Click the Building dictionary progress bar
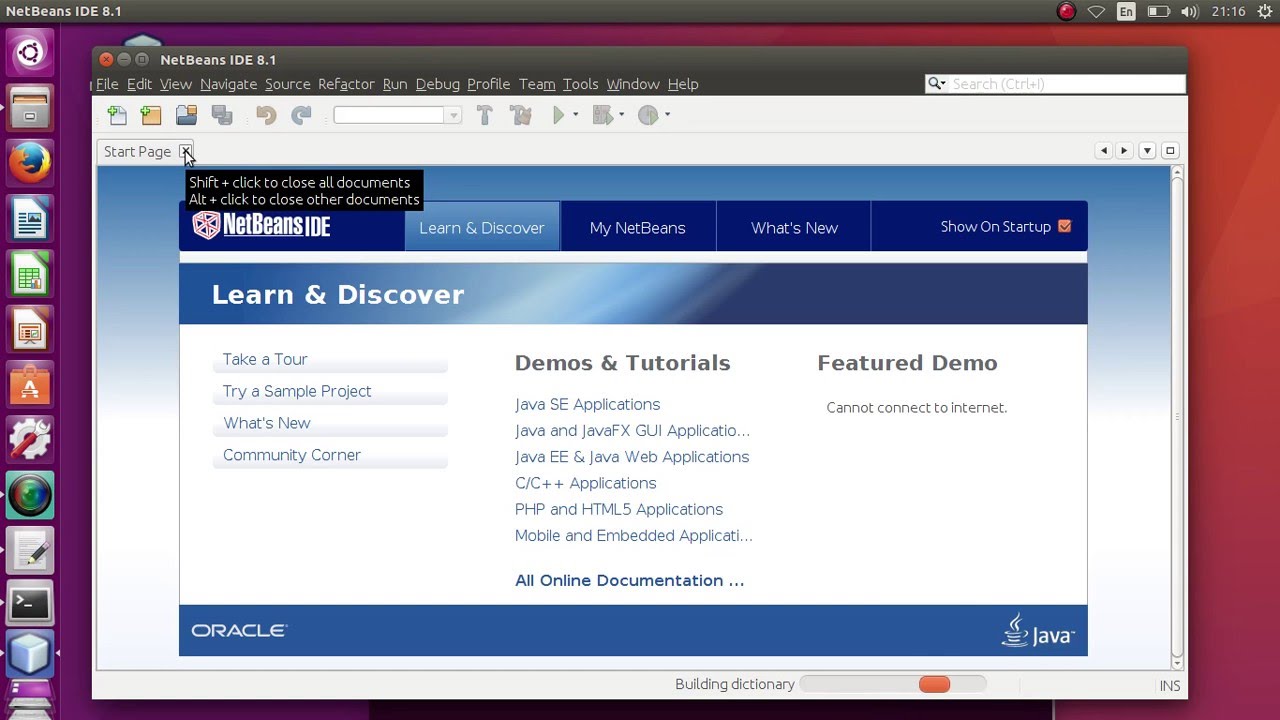This screenshot has width=1280, height=720. 893,684
